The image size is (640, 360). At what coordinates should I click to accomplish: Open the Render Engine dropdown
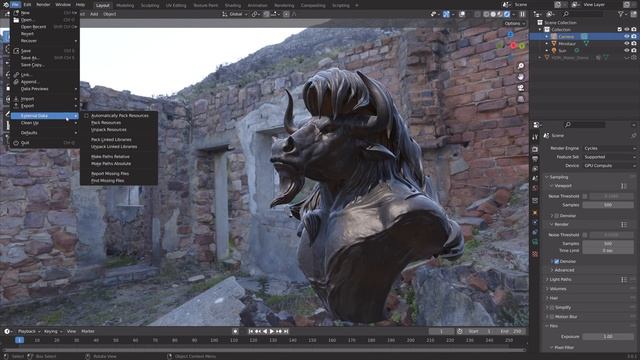609,149
